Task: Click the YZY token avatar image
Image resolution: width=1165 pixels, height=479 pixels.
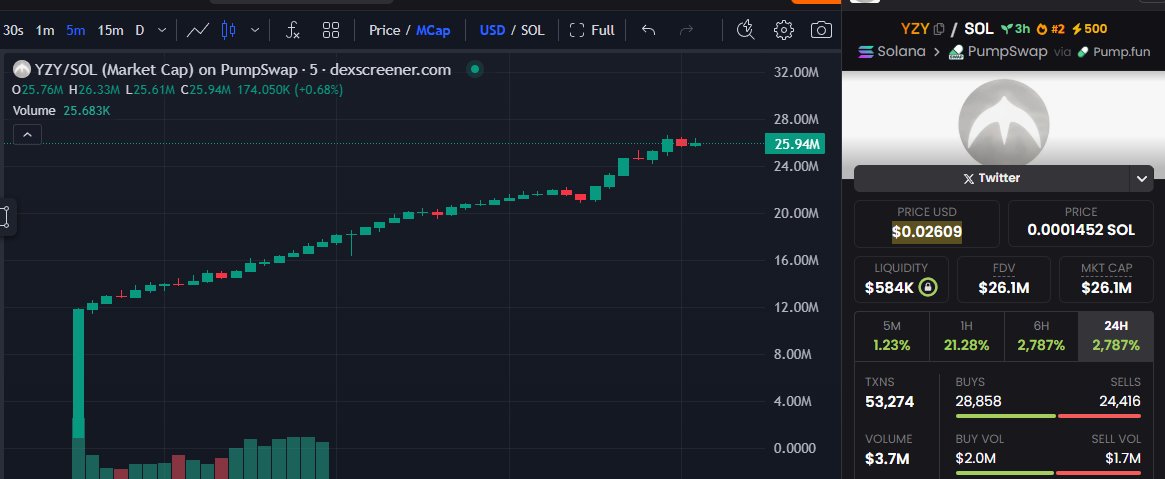Action: [x=1003, y=123]
